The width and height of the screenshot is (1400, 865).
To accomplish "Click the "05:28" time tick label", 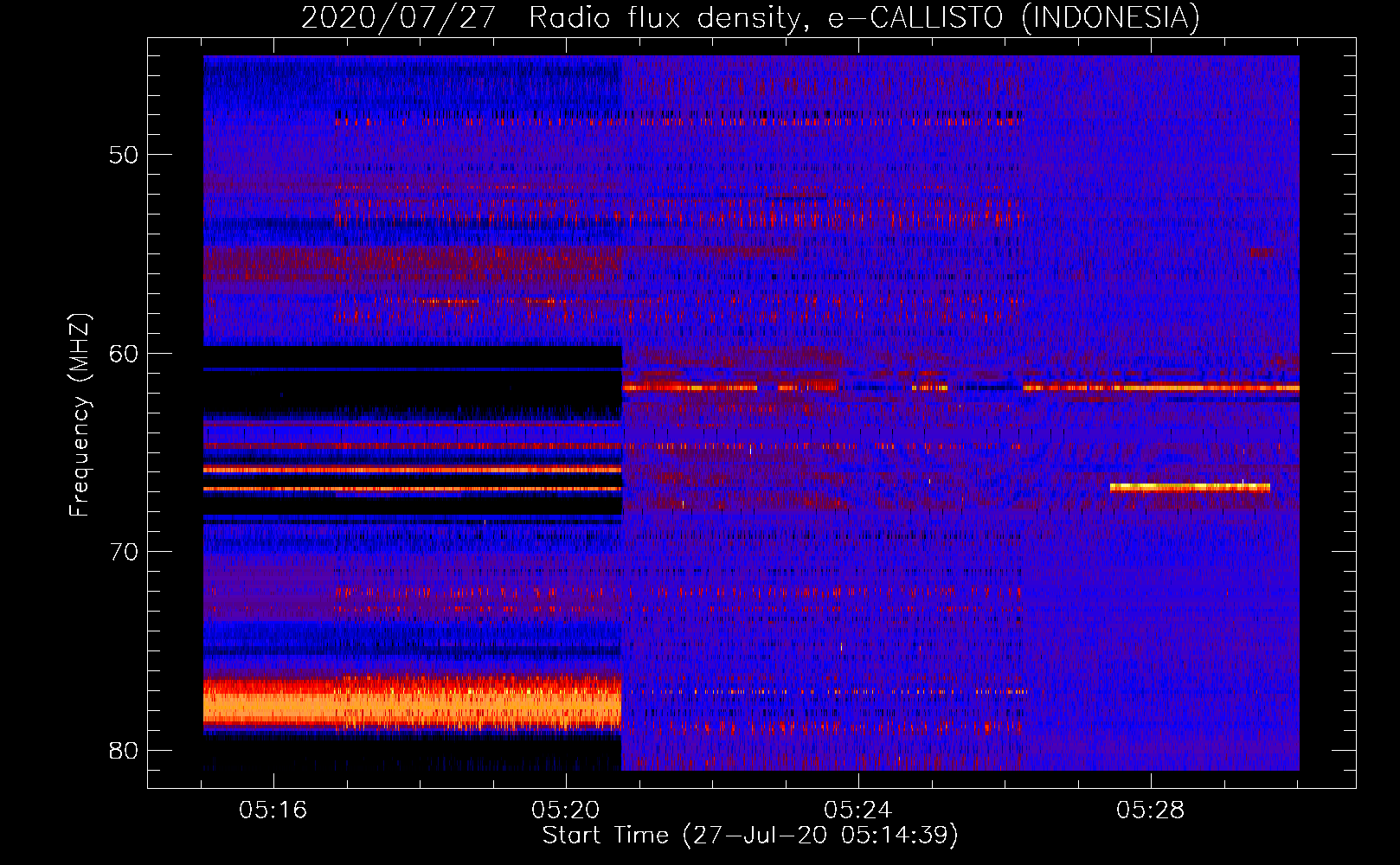I will [x=1151, y=811].
